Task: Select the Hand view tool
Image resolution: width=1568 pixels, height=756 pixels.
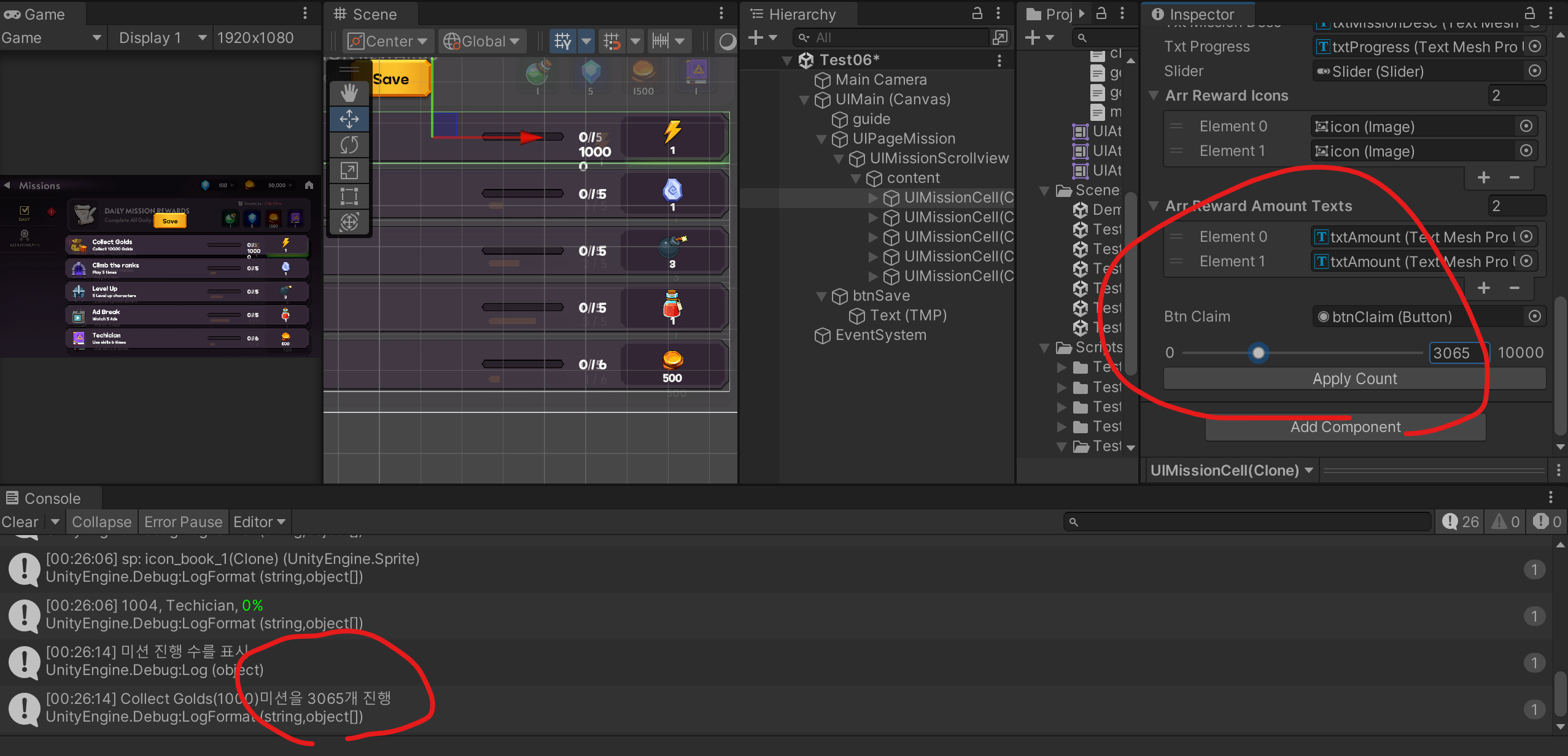Action: (349, 93)
